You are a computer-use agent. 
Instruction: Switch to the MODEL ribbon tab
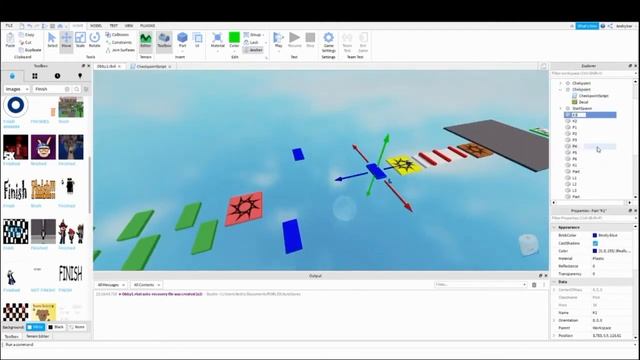point(96,26)
